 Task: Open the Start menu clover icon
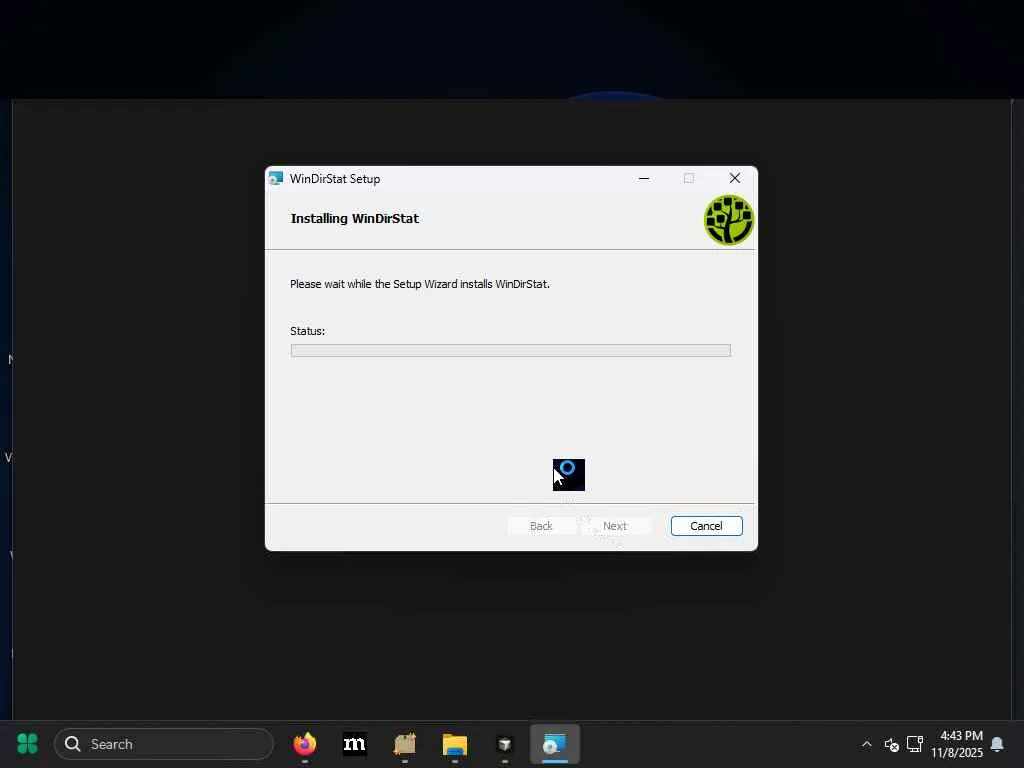click(x=27, y=743)
